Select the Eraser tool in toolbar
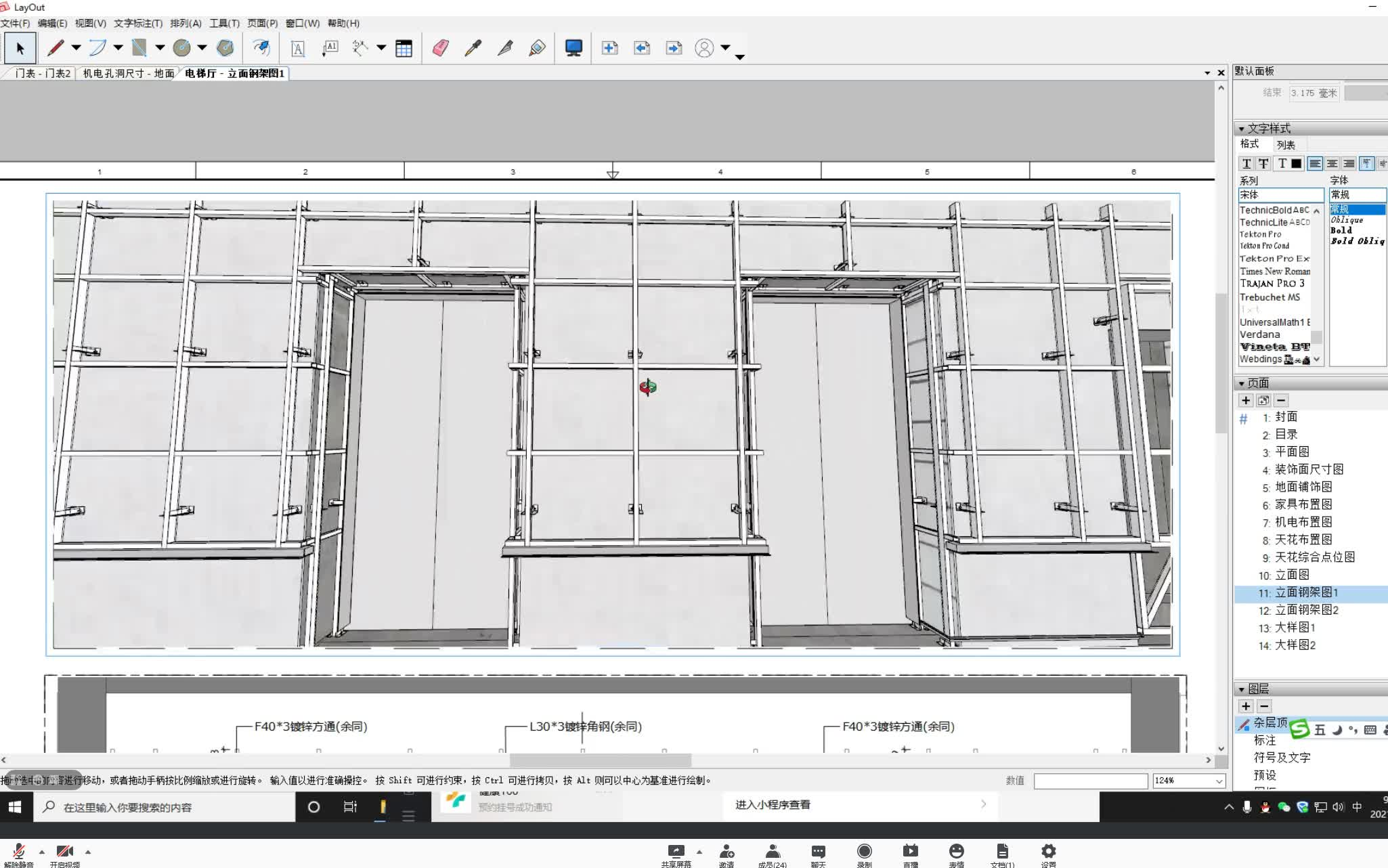 click(x=440, y=48)
